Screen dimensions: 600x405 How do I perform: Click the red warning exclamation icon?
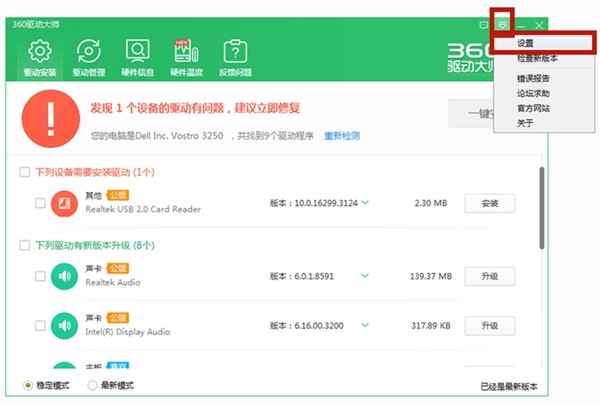click(51, 118)
